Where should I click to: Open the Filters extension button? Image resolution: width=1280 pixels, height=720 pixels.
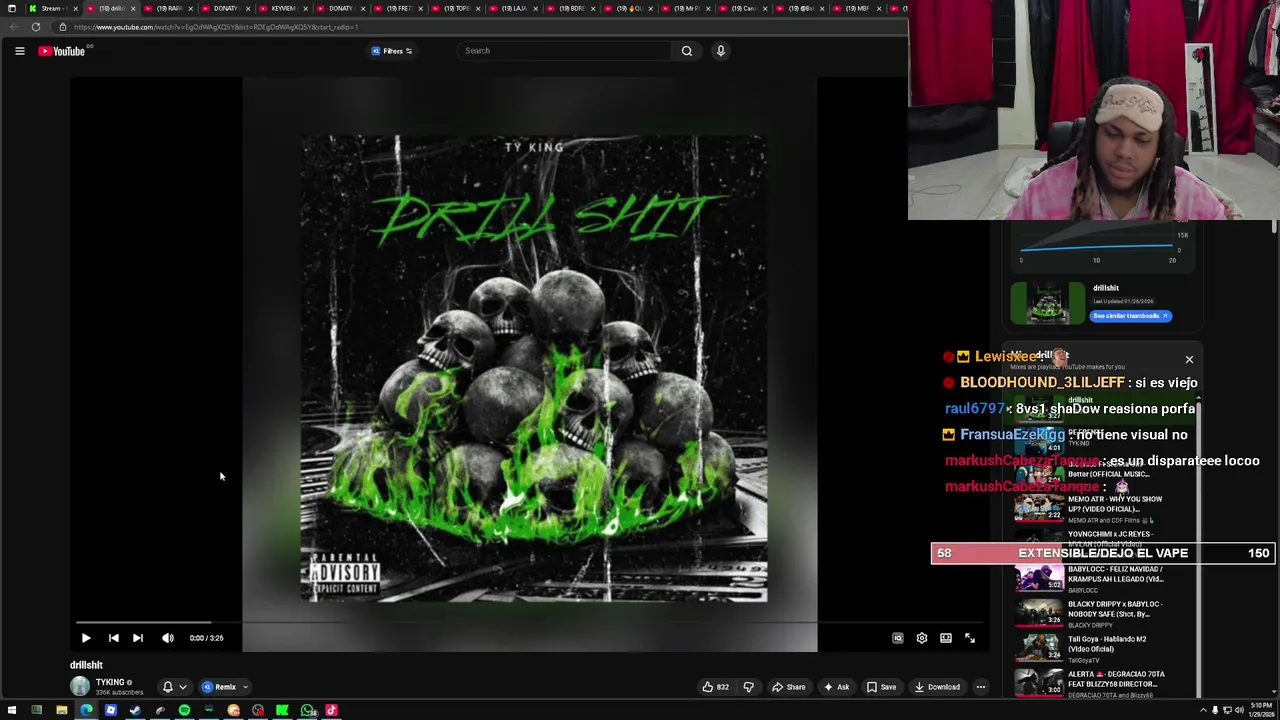pyautogui.click(x=392, y=51)
